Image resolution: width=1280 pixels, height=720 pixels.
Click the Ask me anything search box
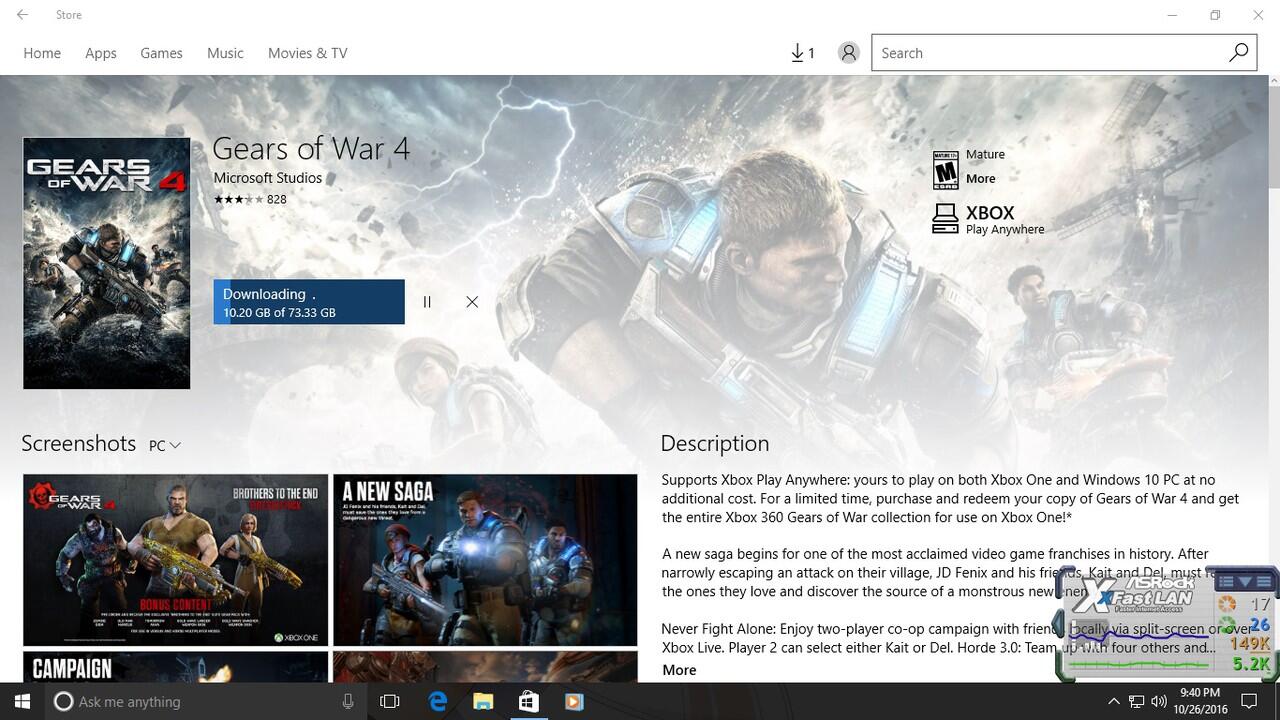tap(207, 701)
